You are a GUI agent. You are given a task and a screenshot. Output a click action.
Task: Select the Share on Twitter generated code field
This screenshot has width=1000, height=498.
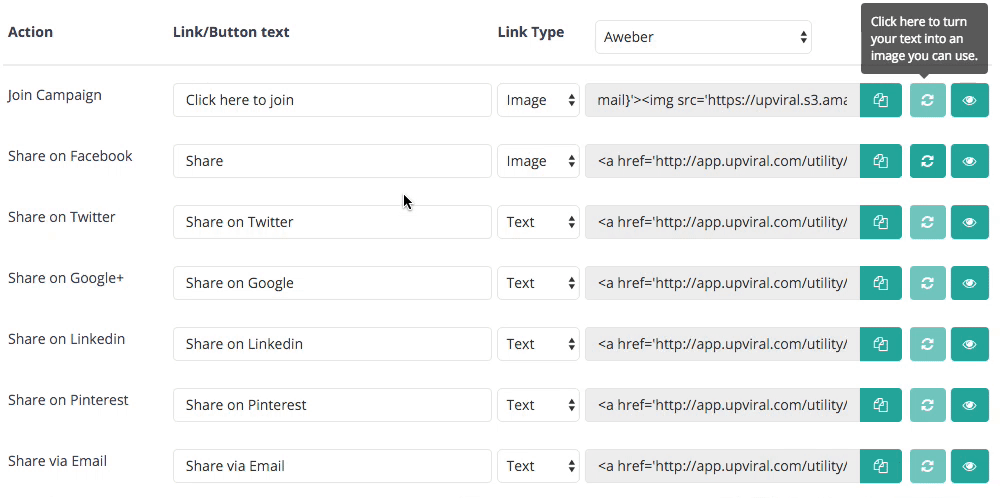coord(722,222)
